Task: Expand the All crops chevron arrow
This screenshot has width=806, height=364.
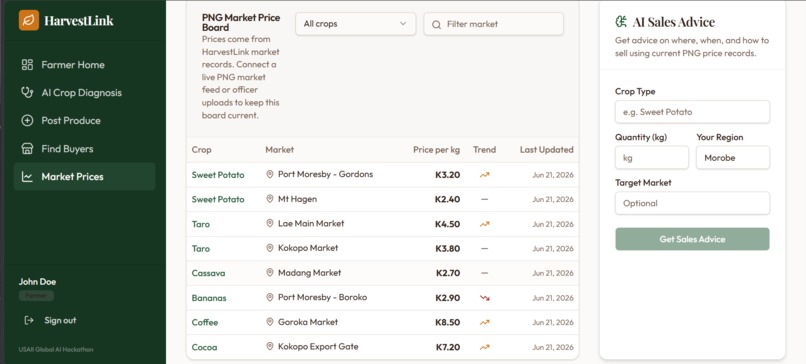Action: point(403,24)
